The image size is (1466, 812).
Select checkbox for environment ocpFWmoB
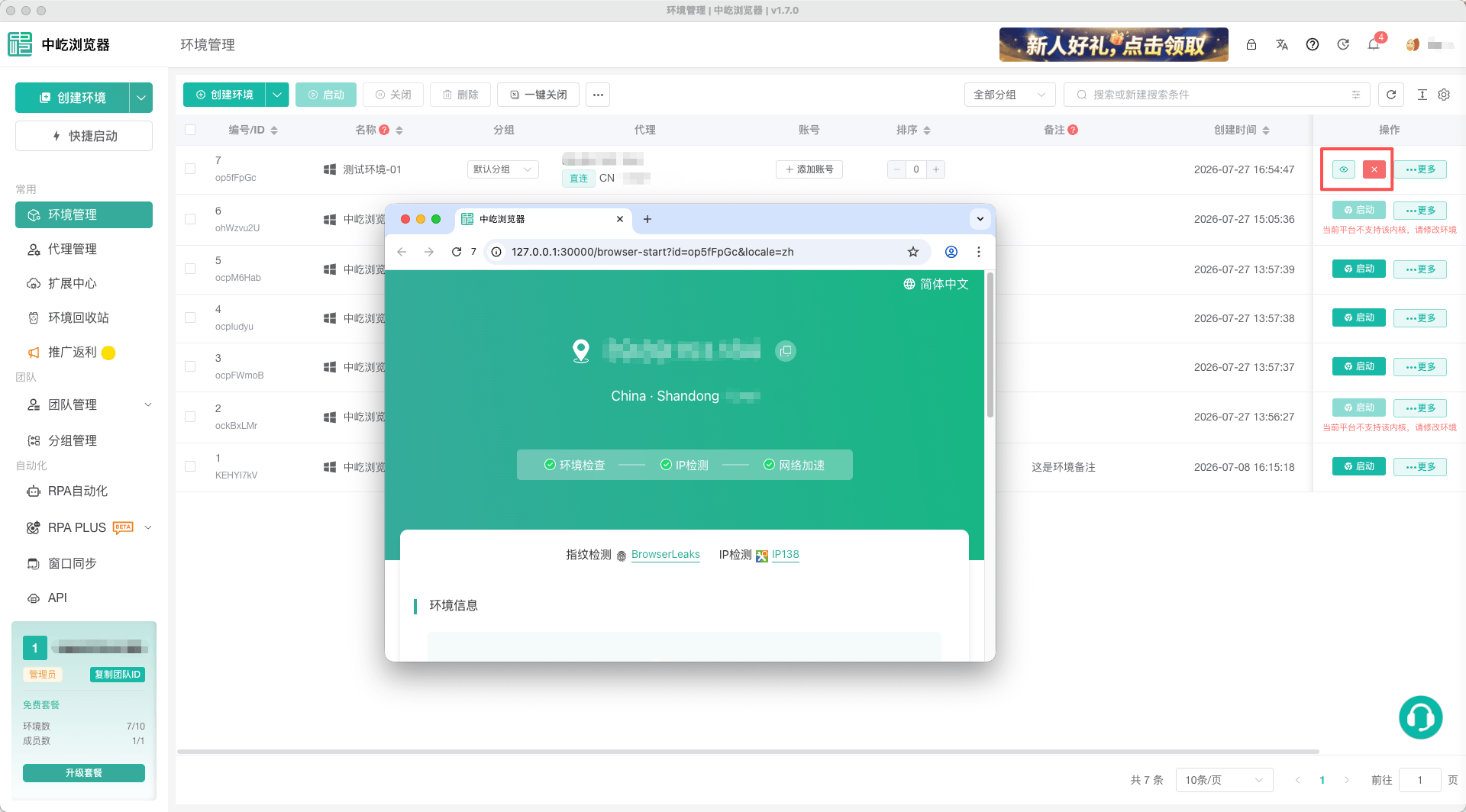coord(190,366)
